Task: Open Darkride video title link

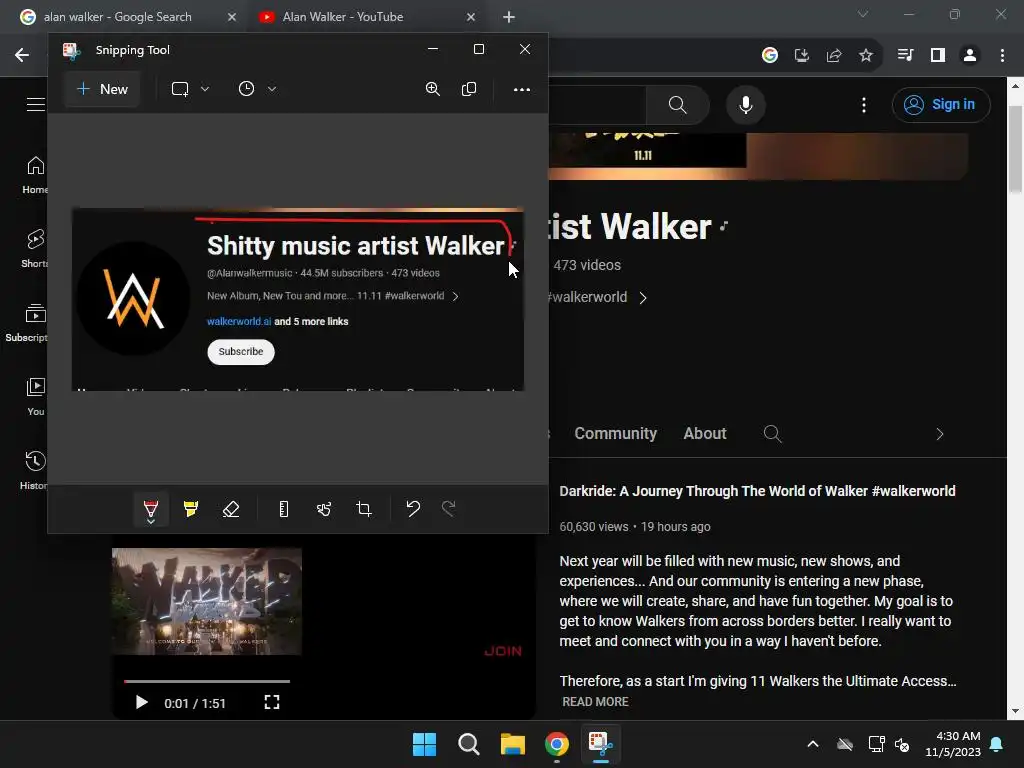Action: 757,491
